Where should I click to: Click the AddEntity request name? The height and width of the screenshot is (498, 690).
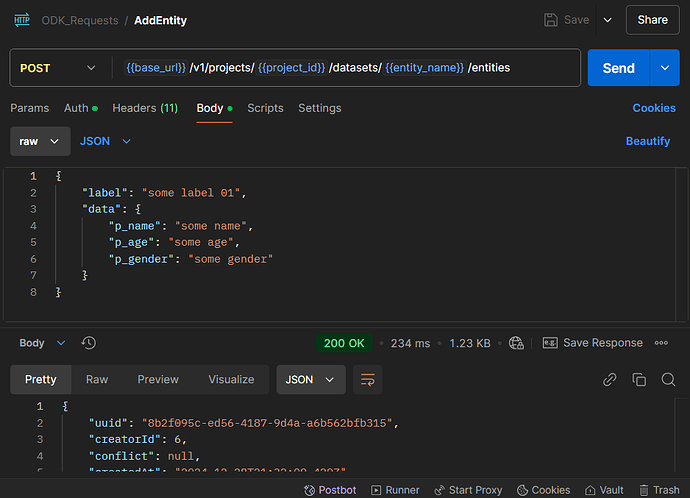(161, 21)
